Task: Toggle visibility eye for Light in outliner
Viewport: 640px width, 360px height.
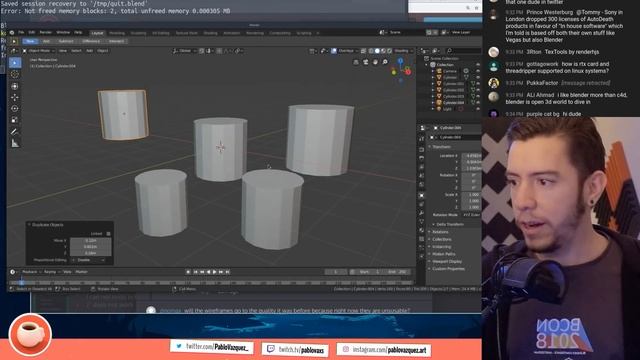Action: [x=478, y=109]
